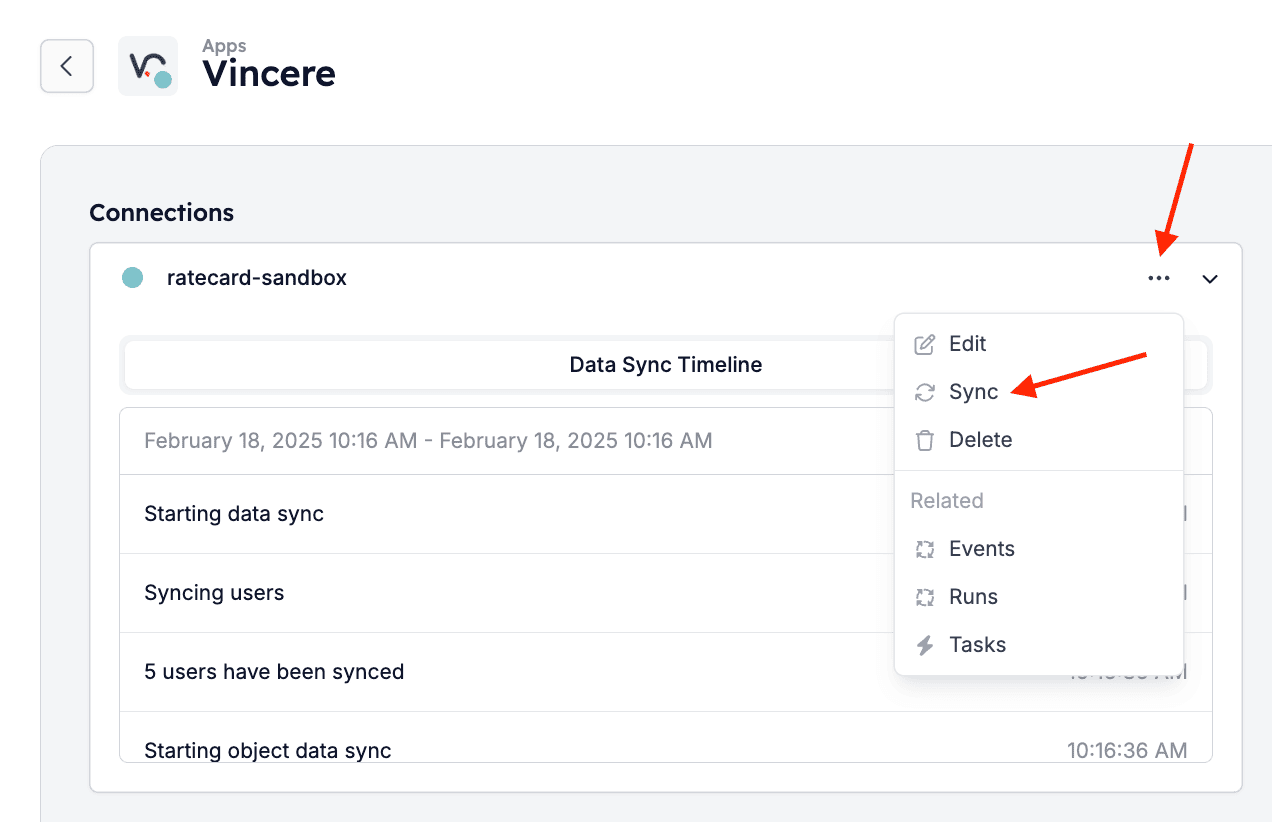Switch to the Data Sync Timeline tab
Viewport: 1272px width, 822px height.
point(666,365)
